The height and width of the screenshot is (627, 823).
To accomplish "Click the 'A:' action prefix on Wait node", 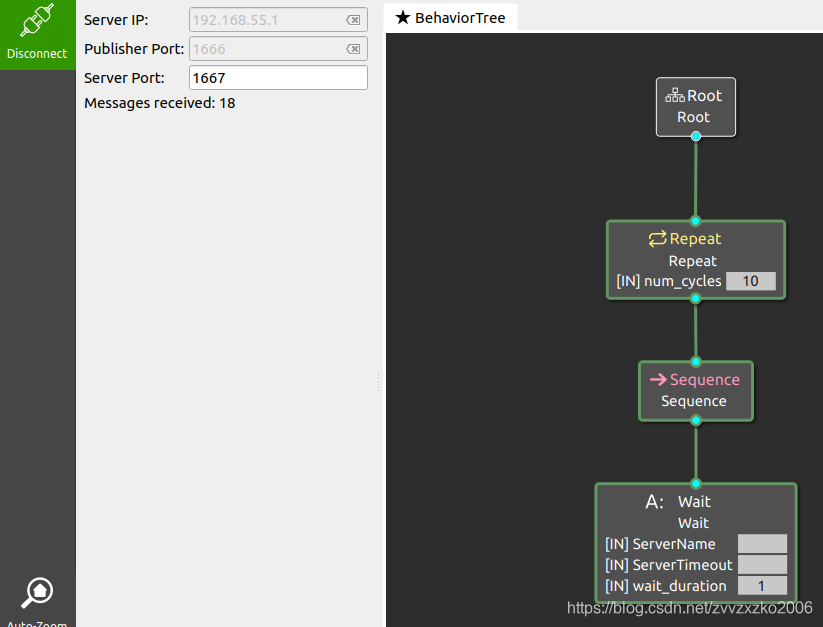I will click(x=654, y=502).
